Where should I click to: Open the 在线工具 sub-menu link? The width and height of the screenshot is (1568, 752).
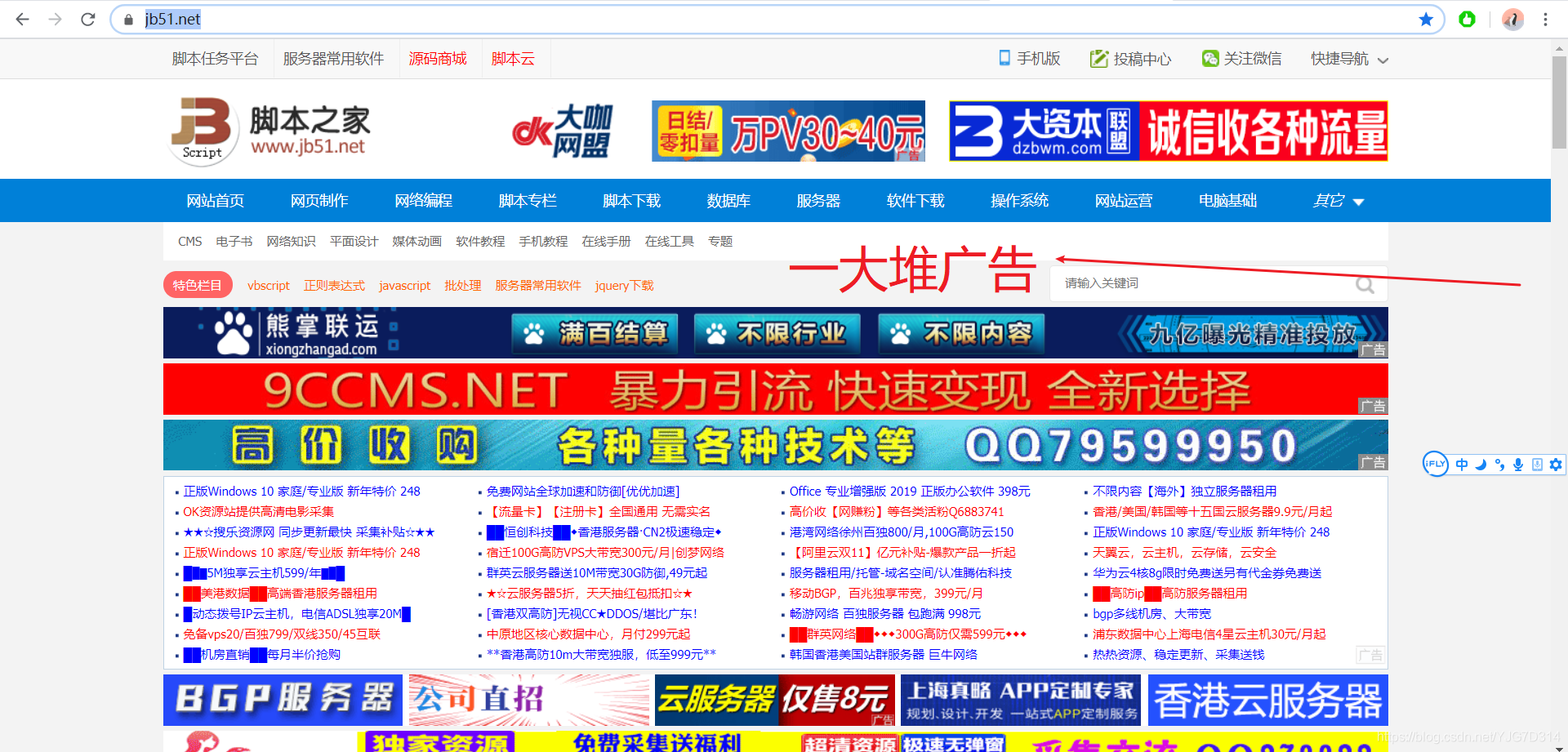coord(669,242)
